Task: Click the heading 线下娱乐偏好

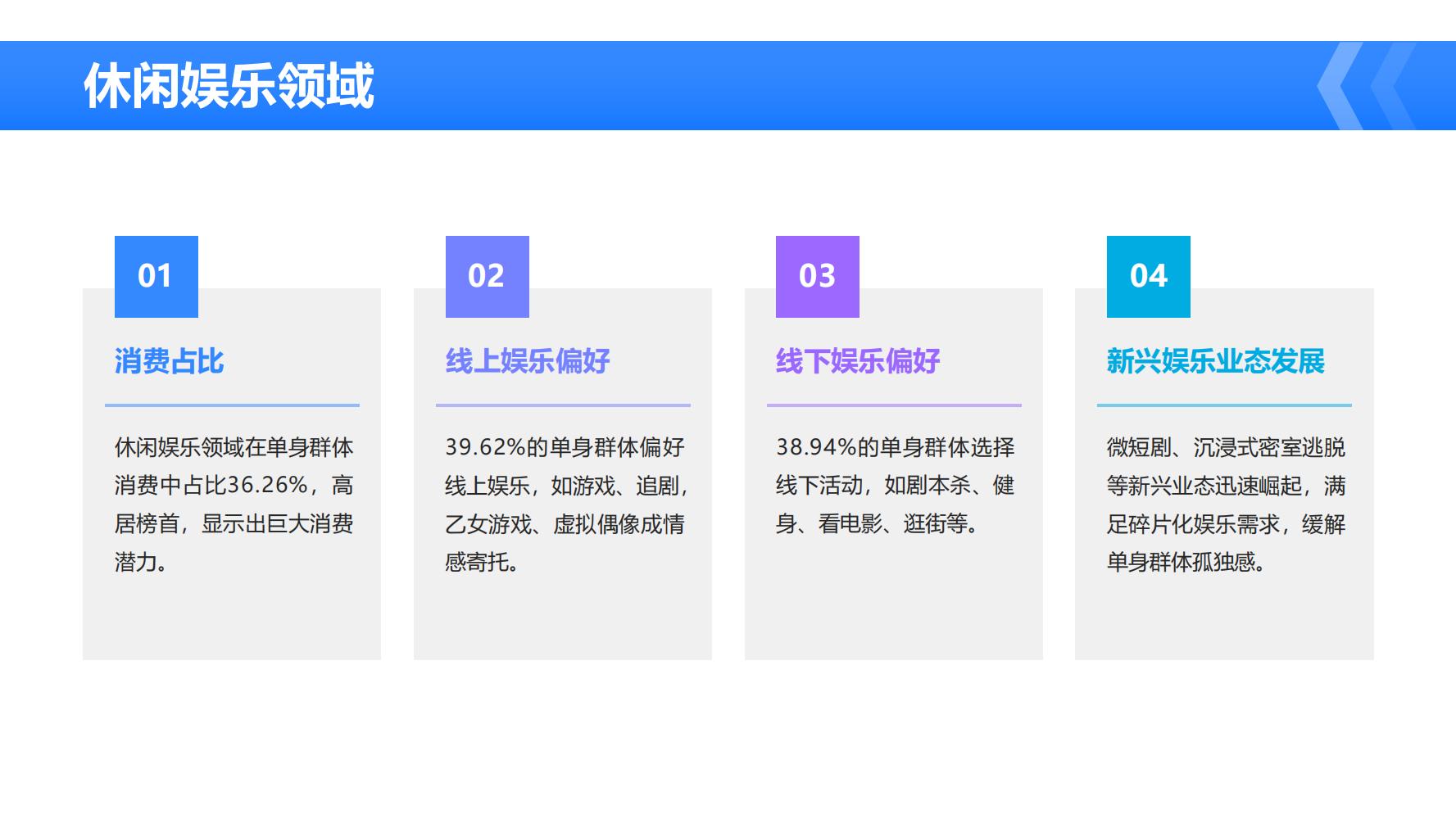Action: point(858,361)
